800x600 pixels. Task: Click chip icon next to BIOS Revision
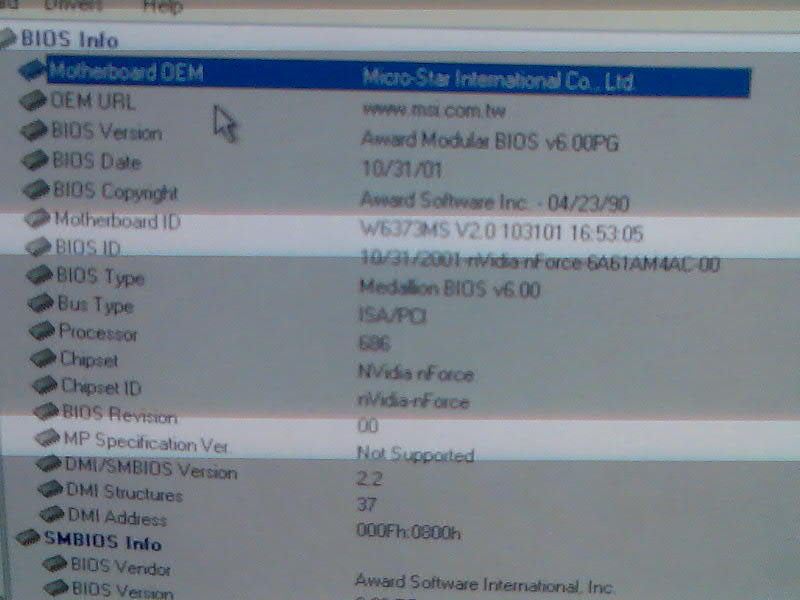click(46, 411)
